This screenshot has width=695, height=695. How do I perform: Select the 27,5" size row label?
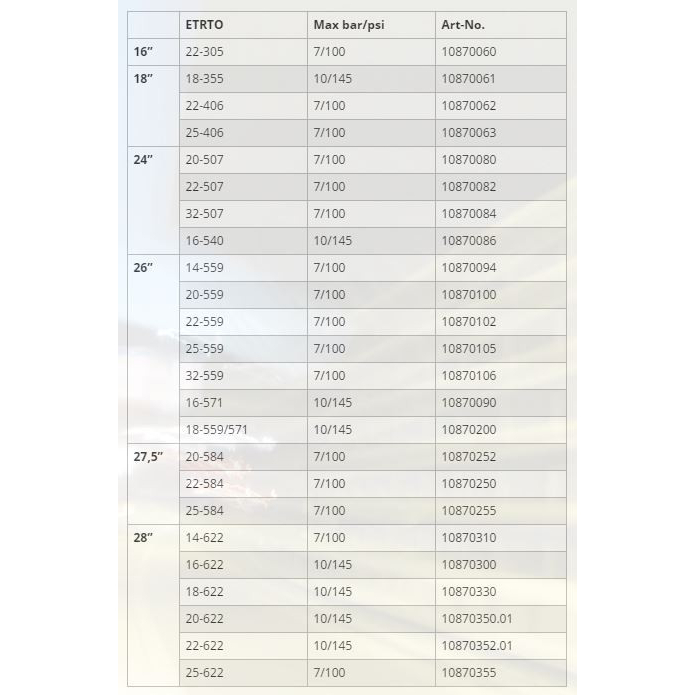point(148,457)
